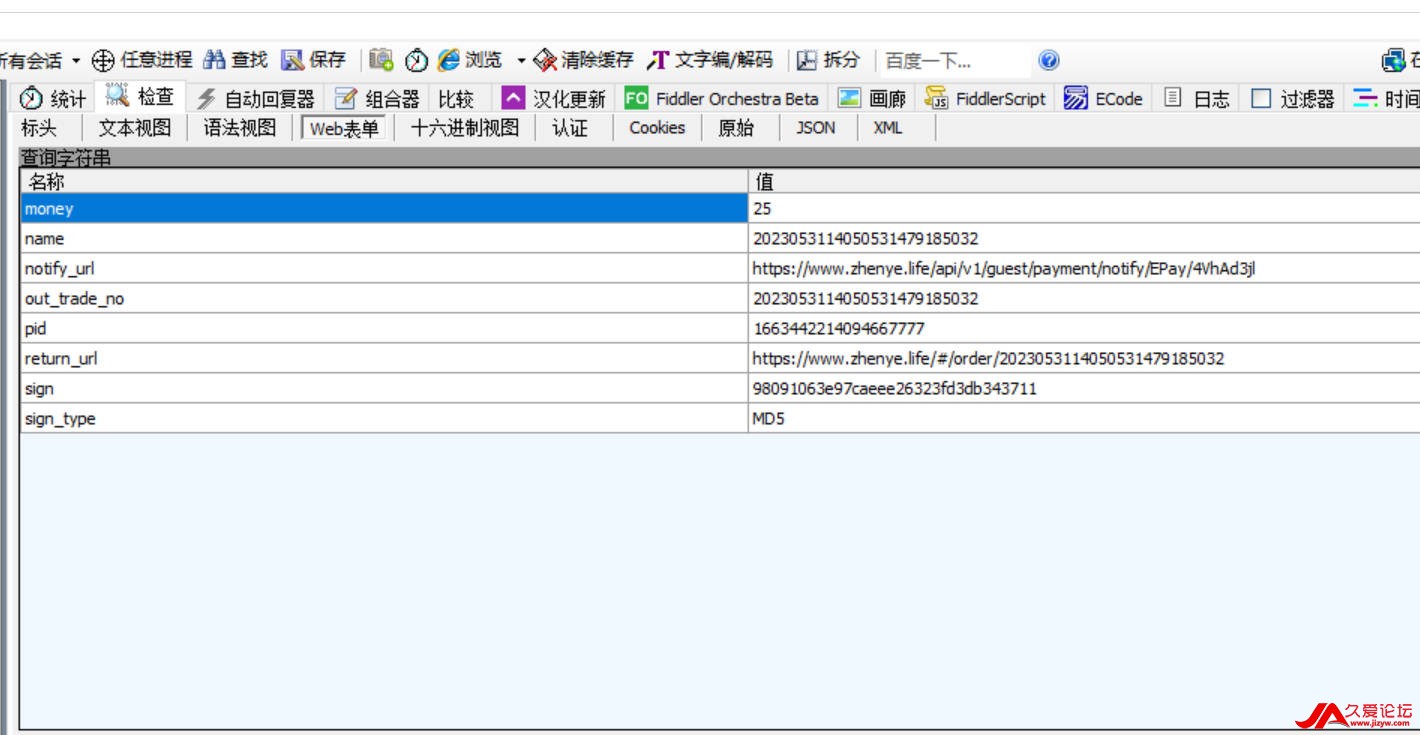Select the out_trade_no parameter name
Screen dimensions: 1420x735
point(384,298)
